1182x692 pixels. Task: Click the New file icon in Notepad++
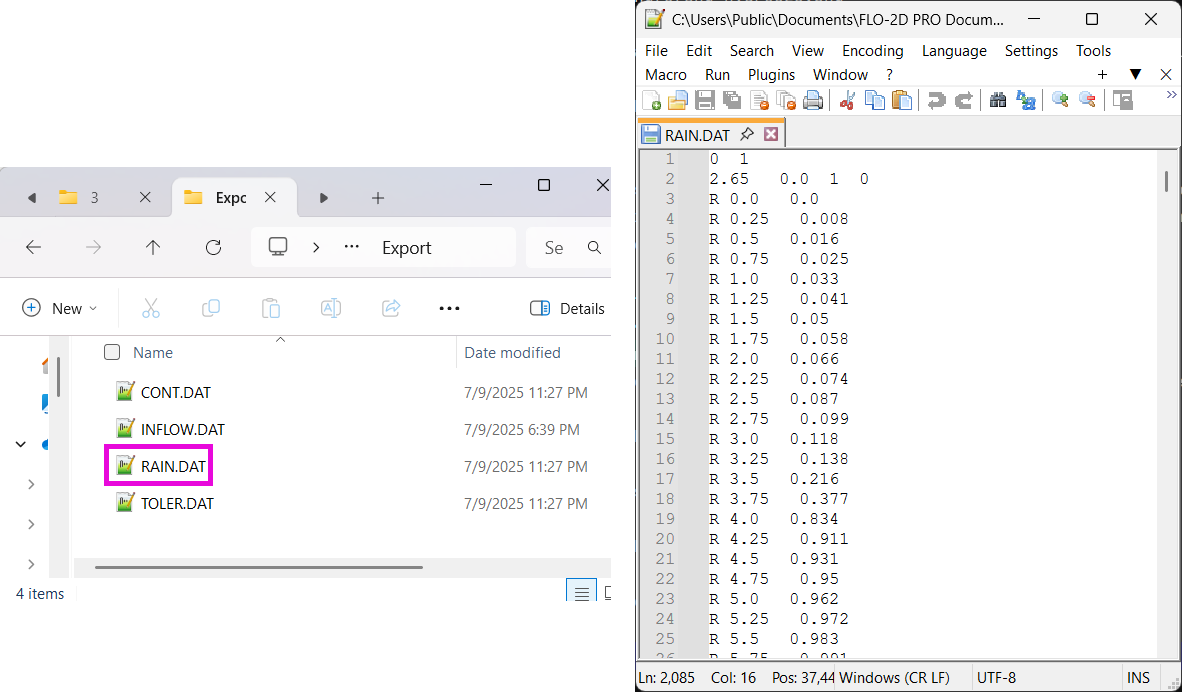pos(652,100)
